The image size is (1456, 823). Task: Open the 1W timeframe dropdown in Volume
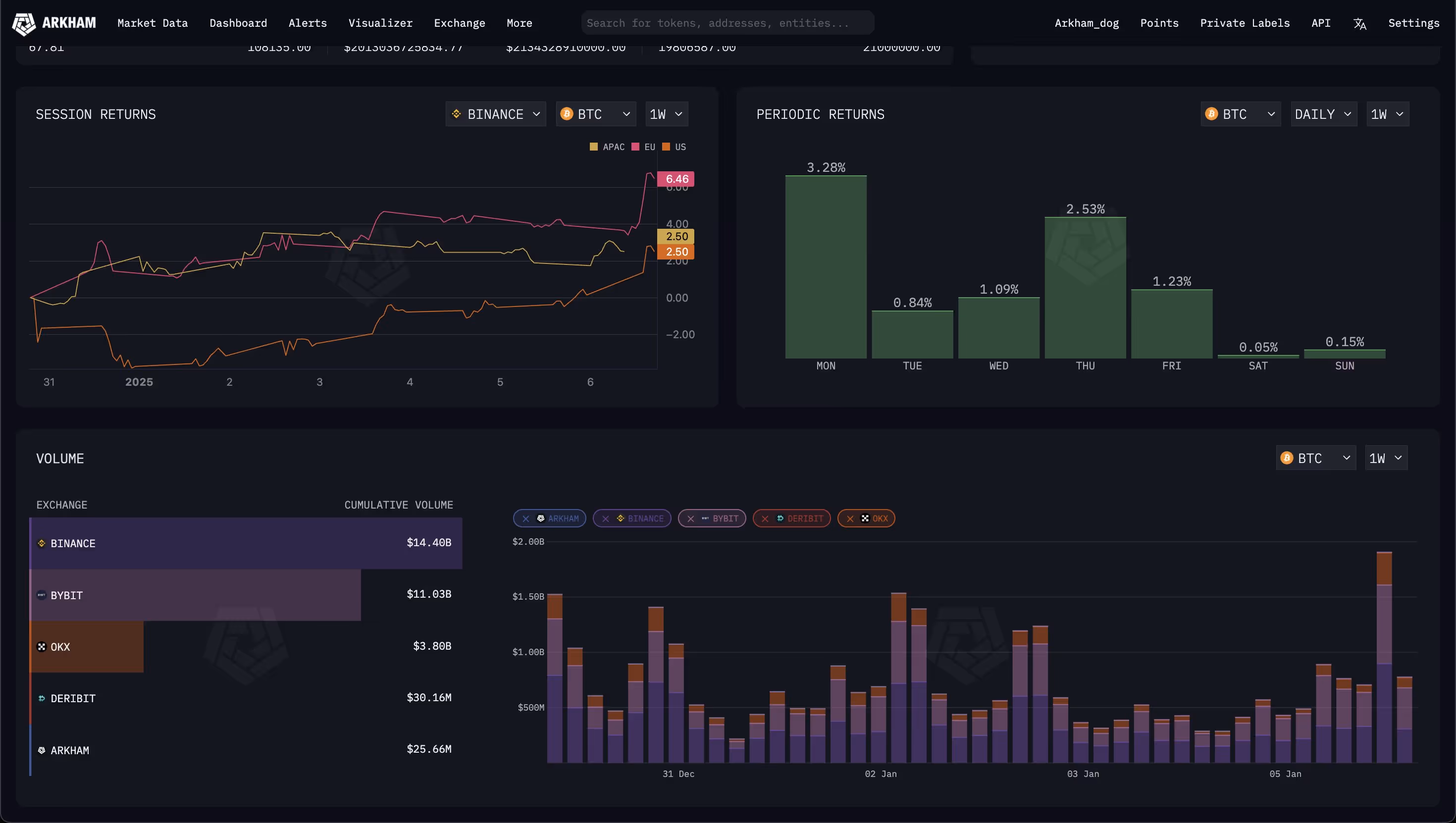pyautogui.click(x=1385, y=458)
